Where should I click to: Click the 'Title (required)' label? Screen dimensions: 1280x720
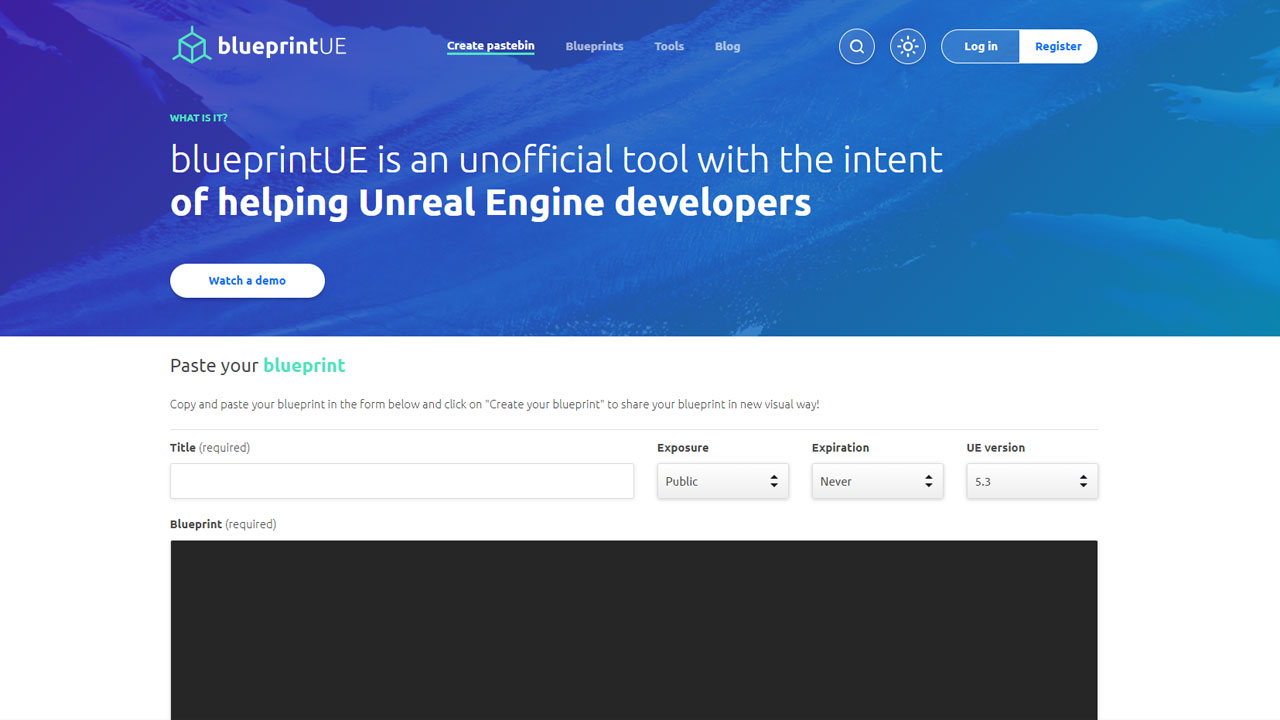click(210, 448)
